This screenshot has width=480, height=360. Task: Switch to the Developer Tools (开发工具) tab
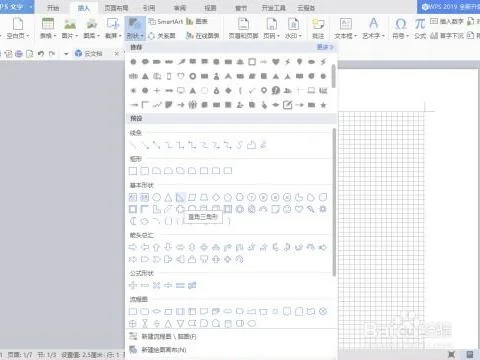pyautogui.click(x=273, y=8)
